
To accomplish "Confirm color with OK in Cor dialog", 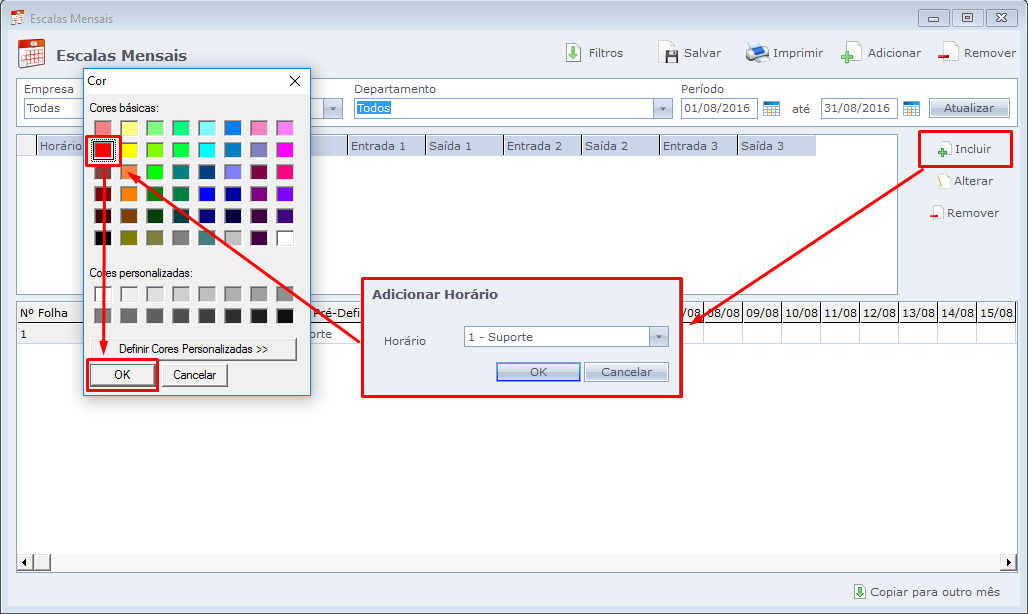I will click(122, 375).
